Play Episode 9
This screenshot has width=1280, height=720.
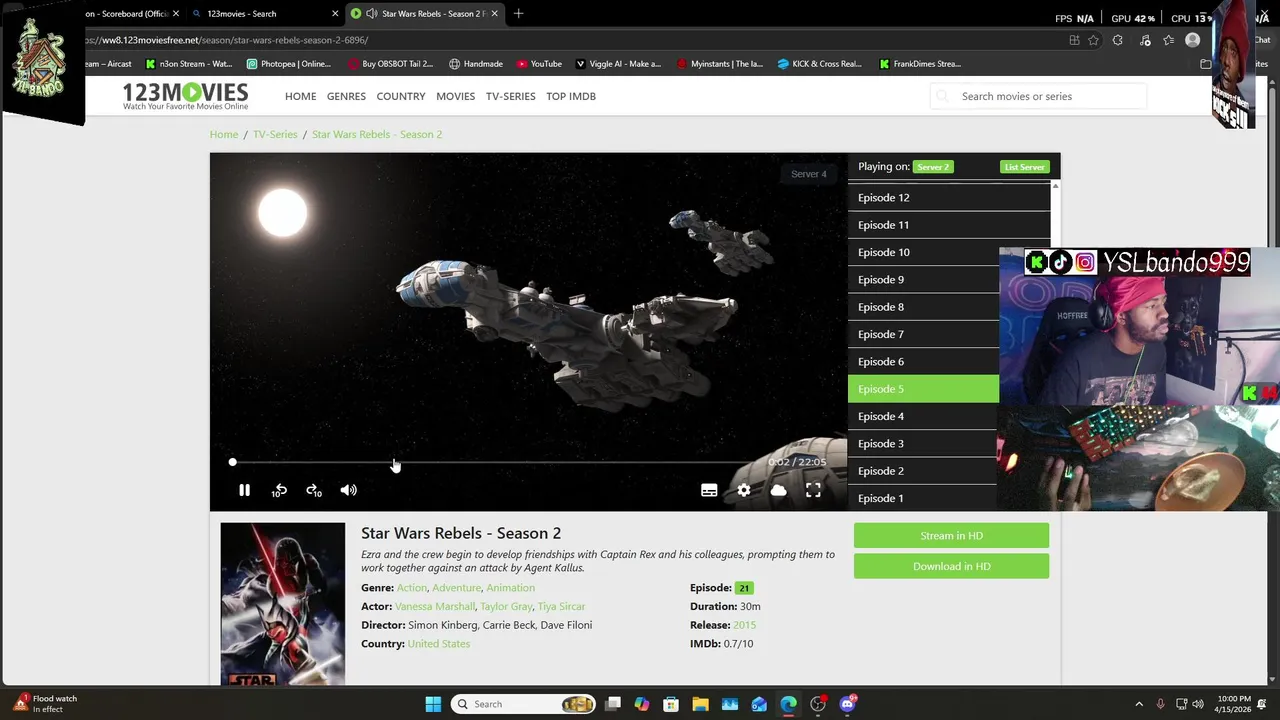923,280
